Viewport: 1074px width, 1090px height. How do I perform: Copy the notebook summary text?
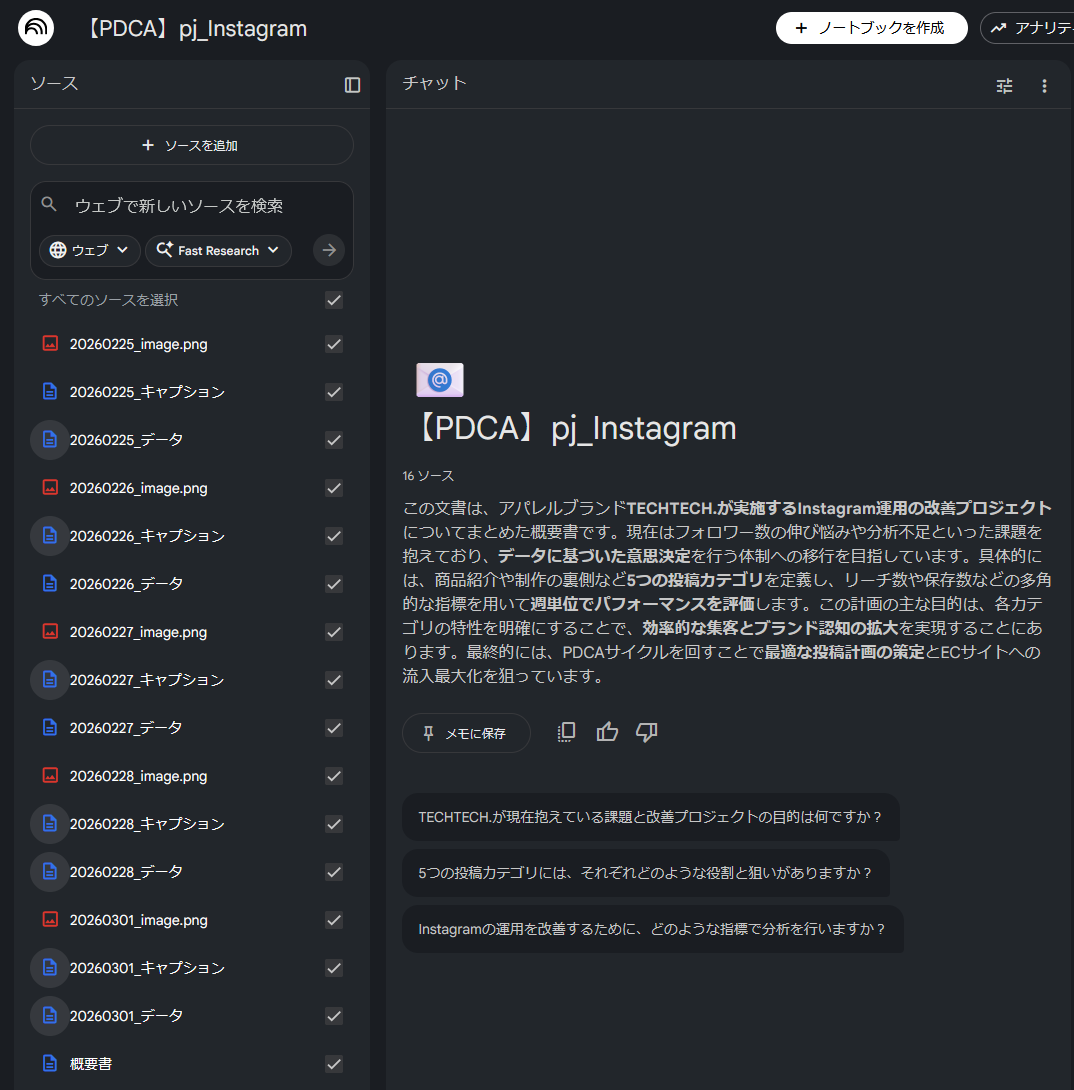click(565, 731)
